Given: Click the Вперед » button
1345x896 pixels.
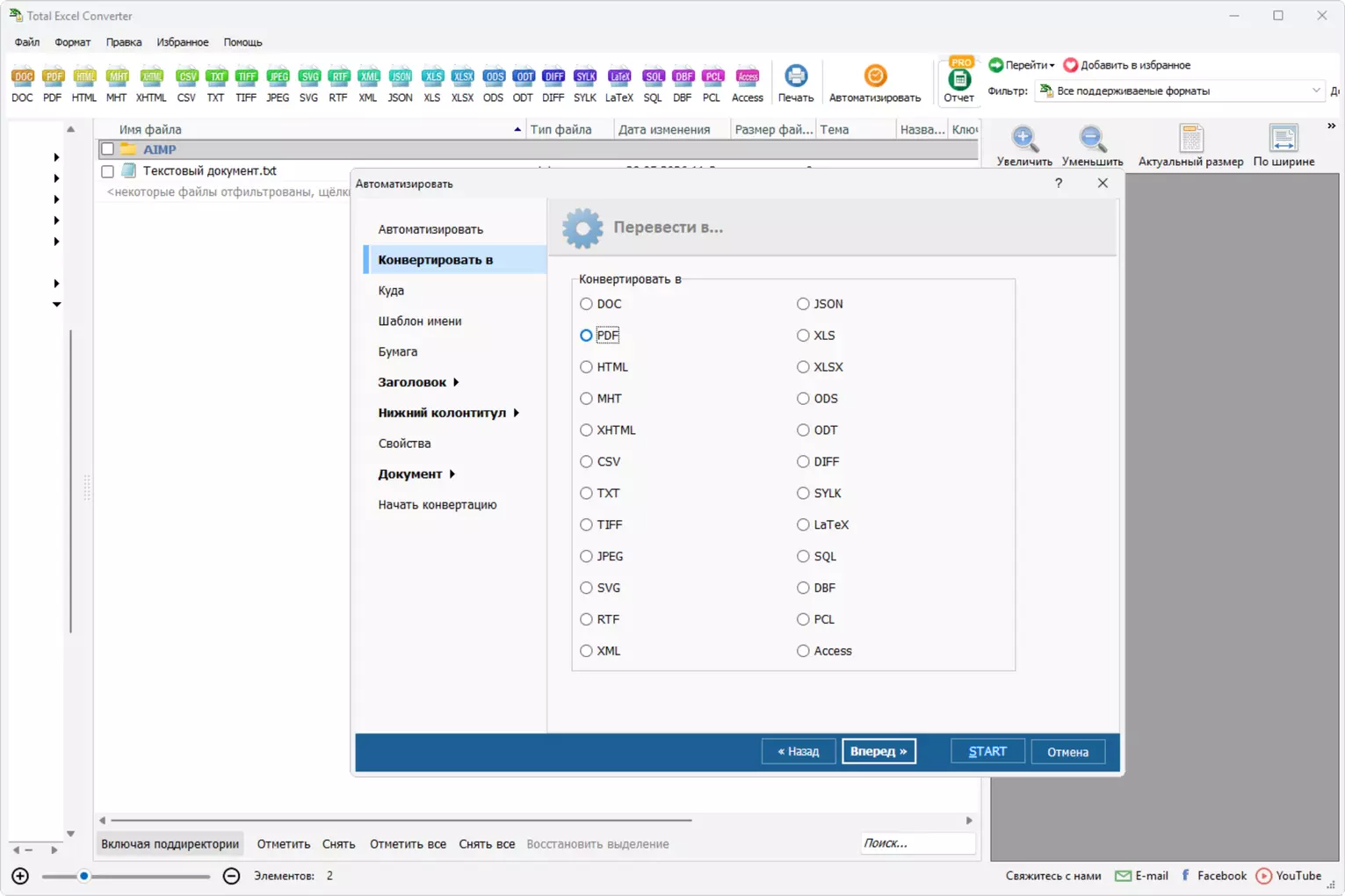Looking at the screenshot, I should (879, 752).
